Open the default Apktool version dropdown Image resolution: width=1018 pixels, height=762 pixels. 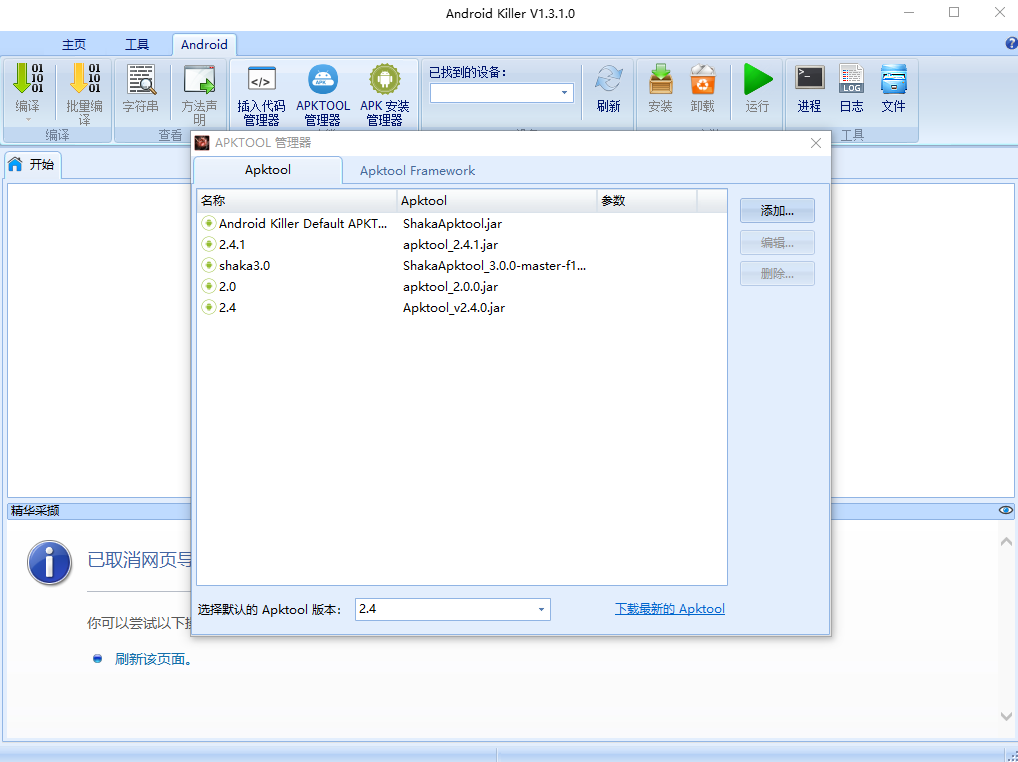pos(541,609)
